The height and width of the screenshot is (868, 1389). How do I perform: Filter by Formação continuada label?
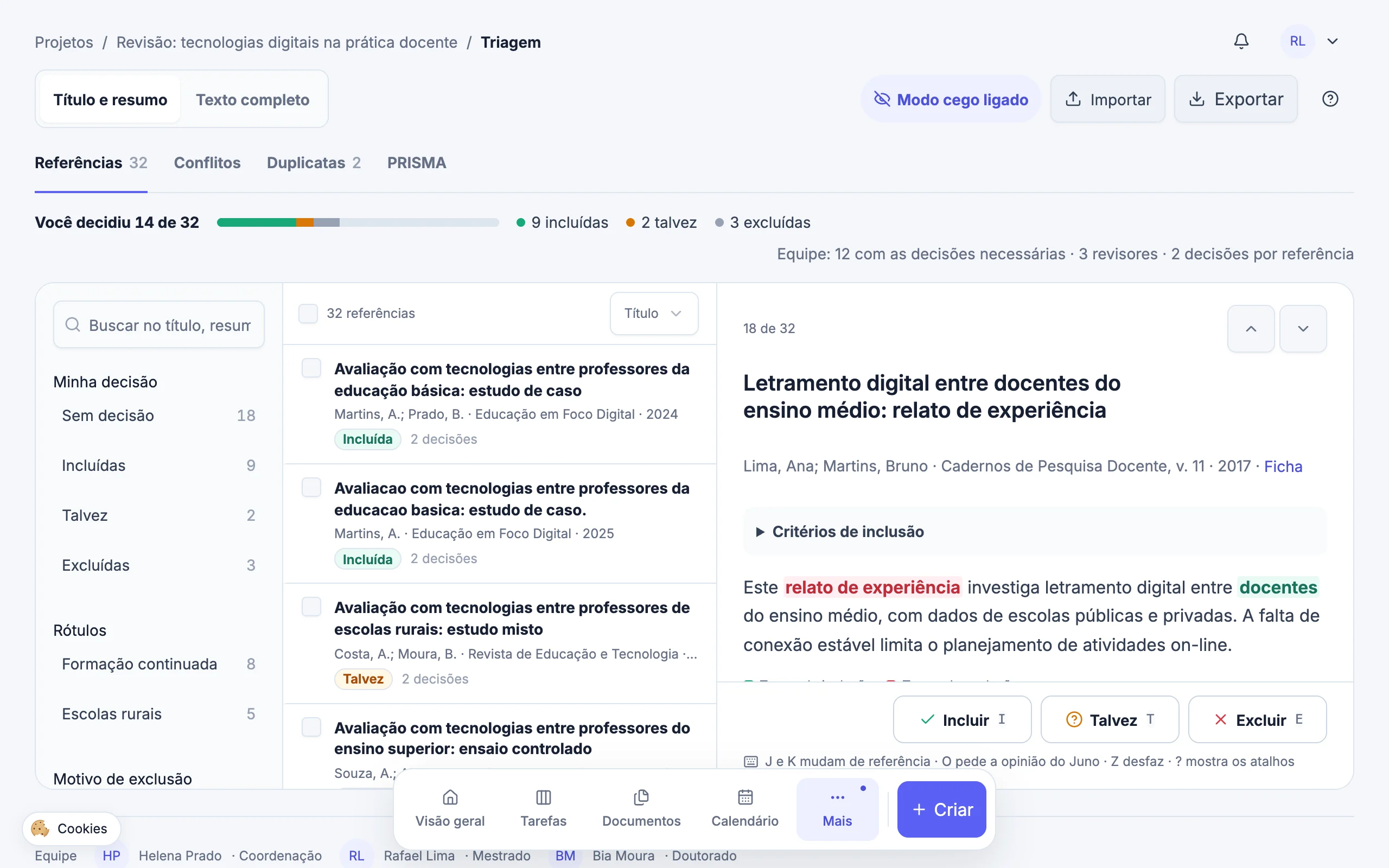point(158,663)
